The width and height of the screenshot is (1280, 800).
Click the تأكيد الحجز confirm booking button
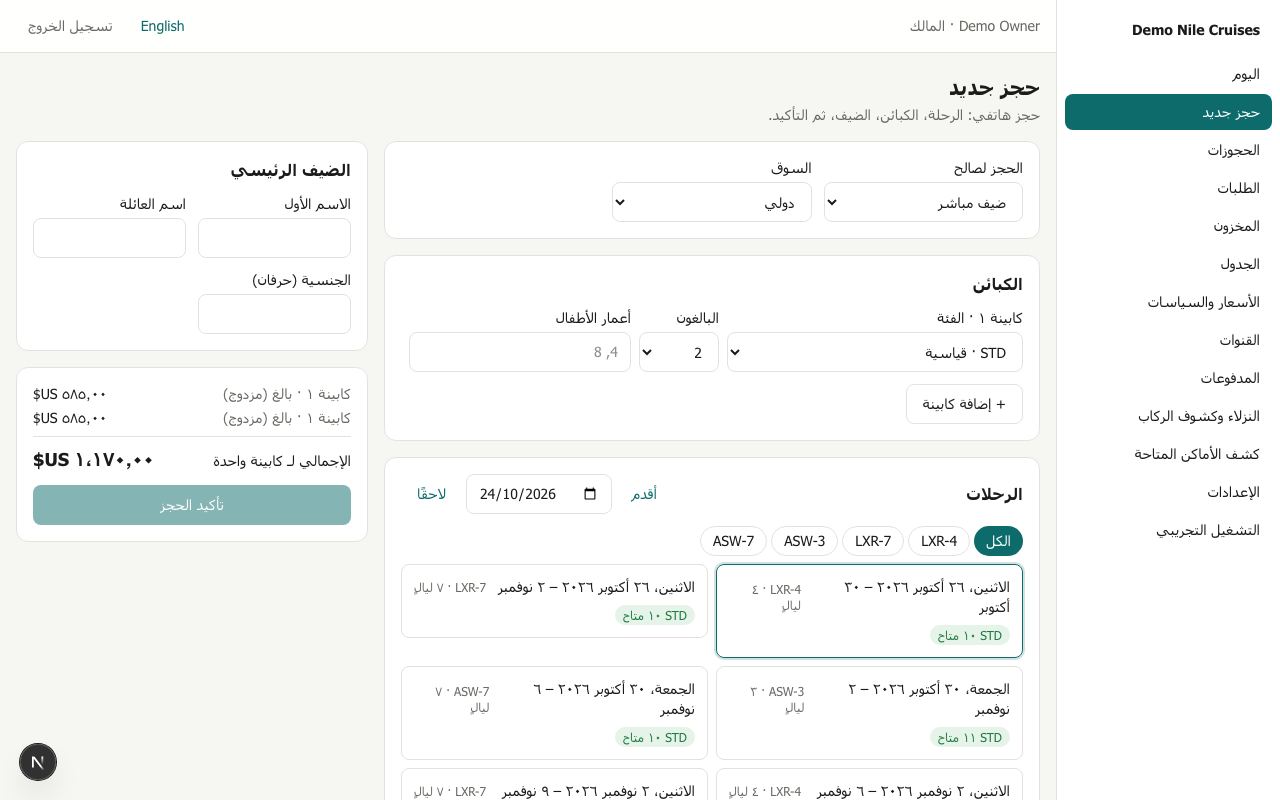(192, 505)
